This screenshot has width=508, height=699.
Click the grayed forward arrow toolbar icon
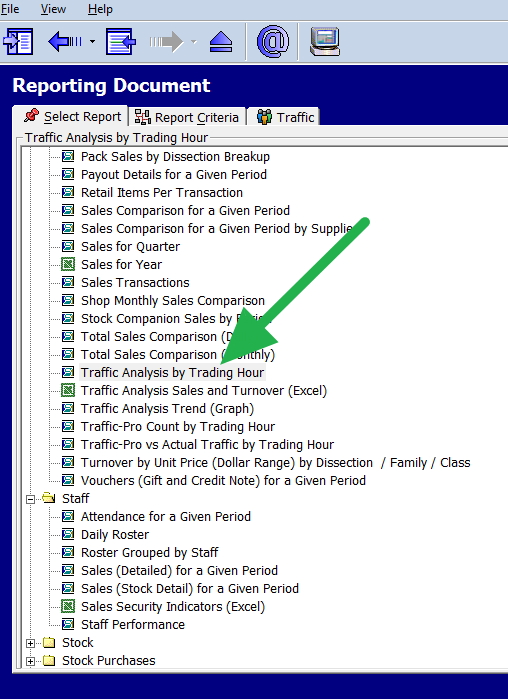tap(166, 42)
